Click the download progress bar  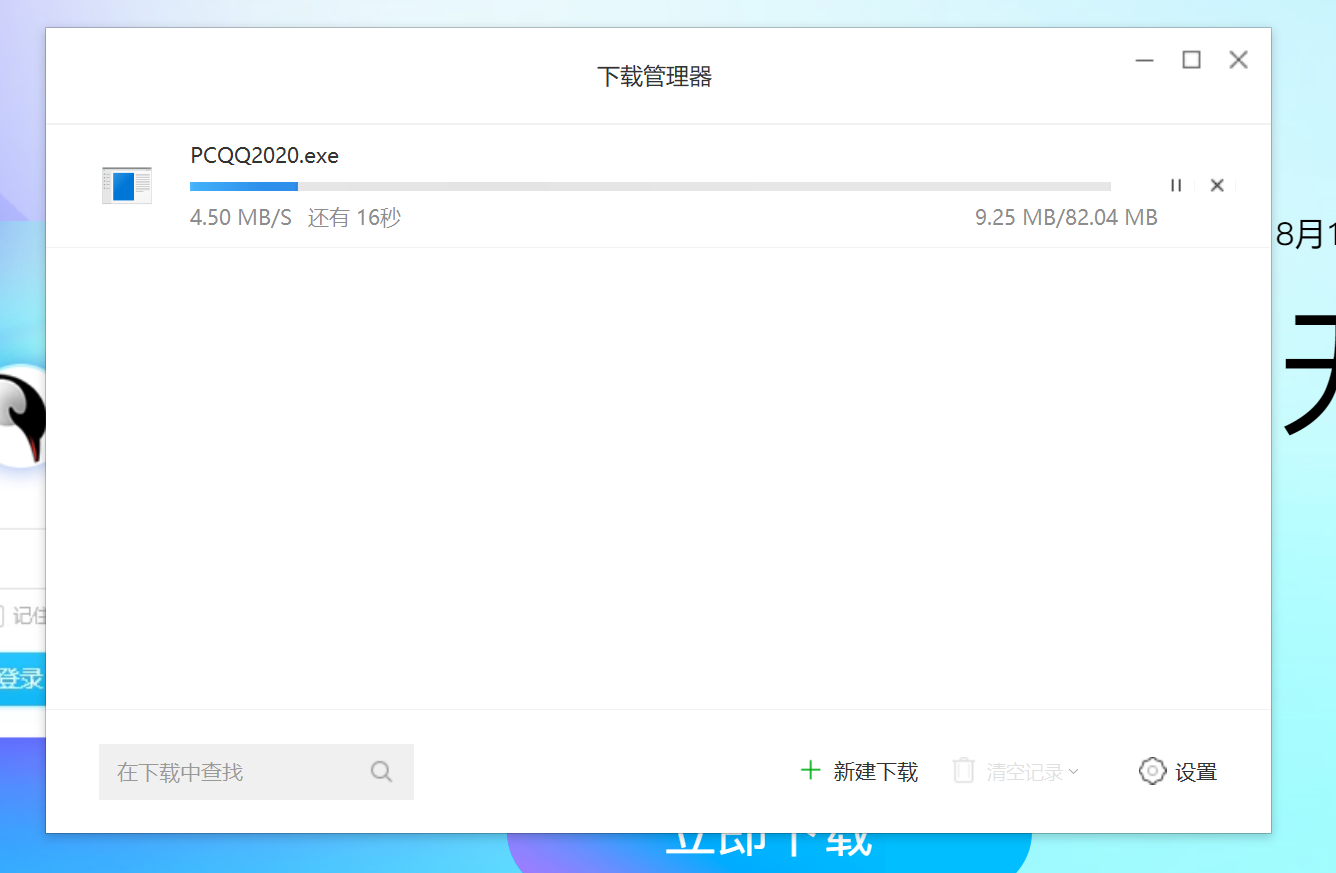pos(650,186)
